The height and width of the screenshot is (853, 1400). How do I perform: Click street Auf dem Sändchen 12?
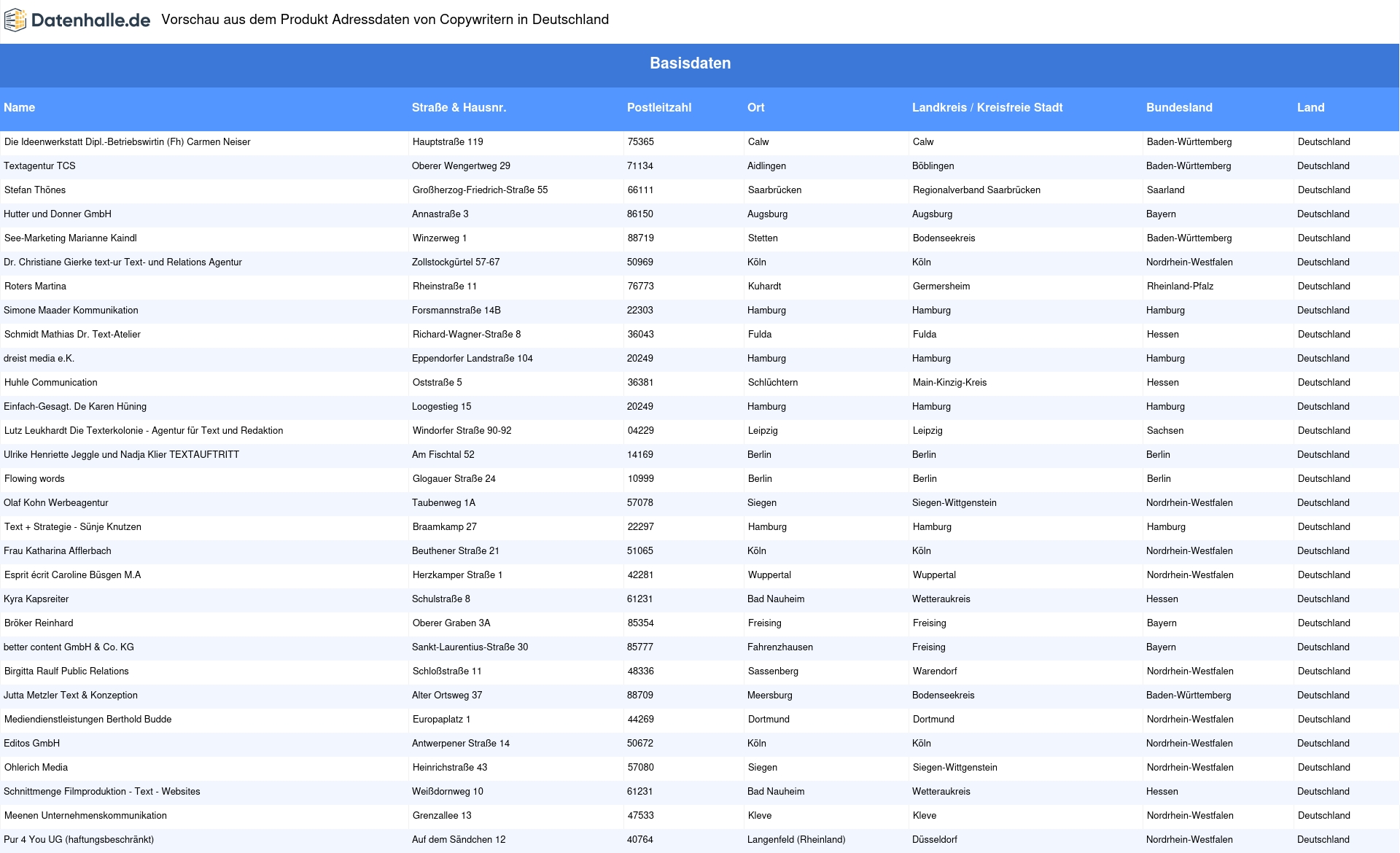[459, 840]
